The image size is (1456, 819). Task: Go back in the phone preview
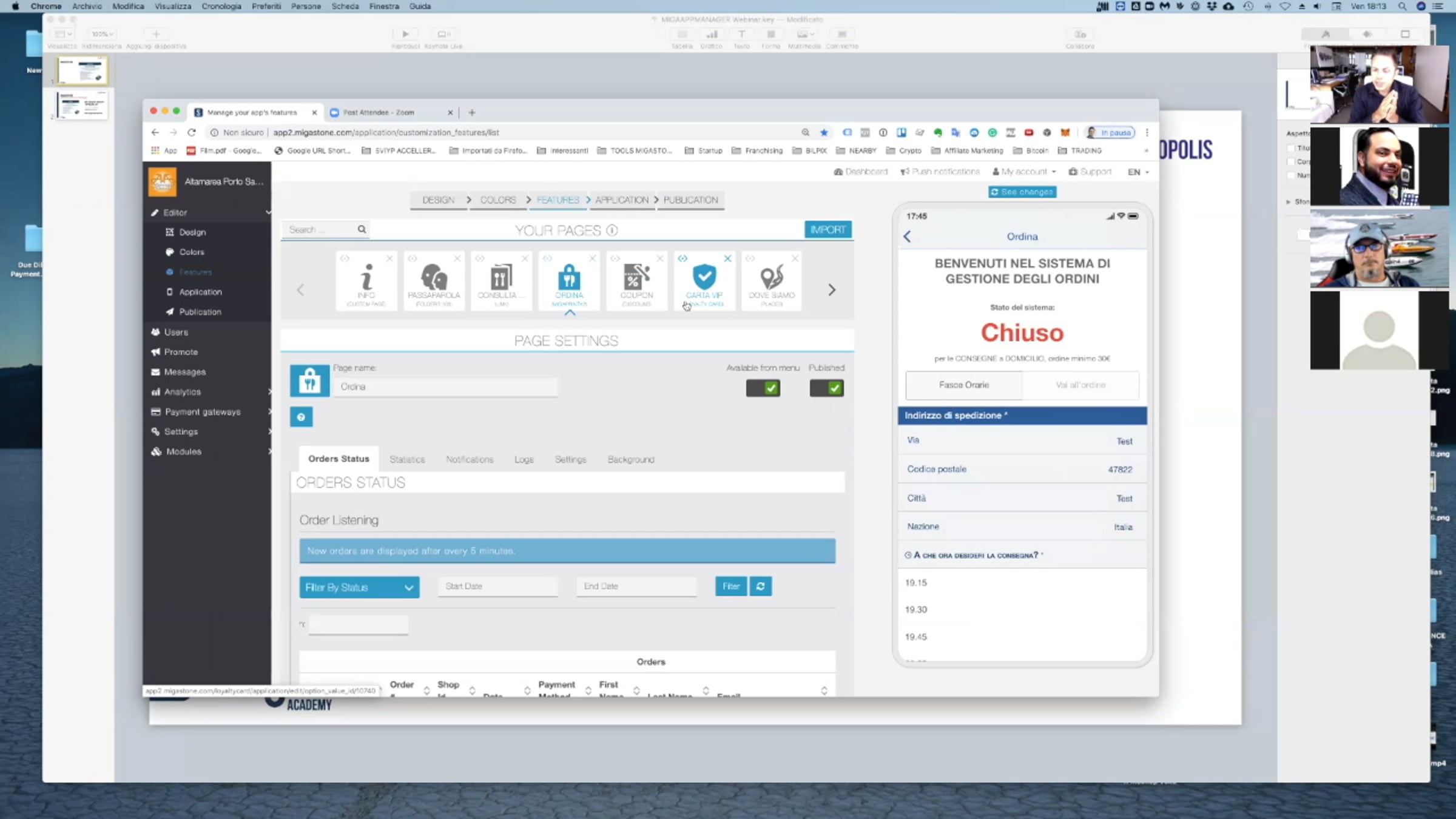click(x=907, y=237)
